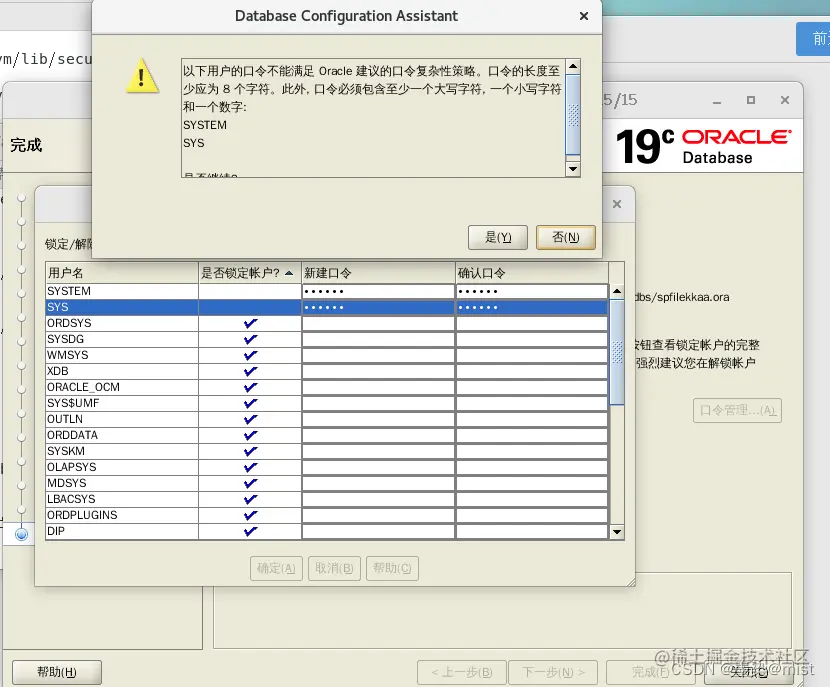Open 口令管理...(A) button in installer window
830x687 pixels.
(737, 411)
